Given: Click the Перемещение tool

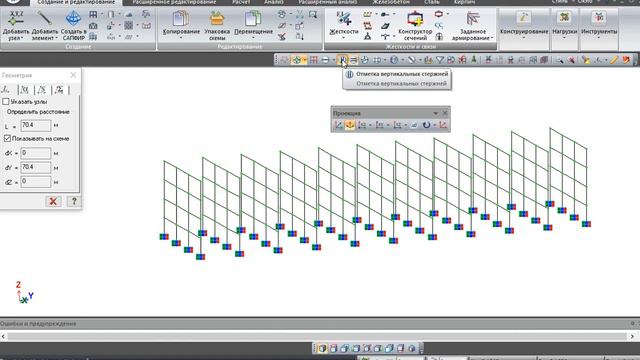Looking at the screenshot, I should click(x=253, y=25).
